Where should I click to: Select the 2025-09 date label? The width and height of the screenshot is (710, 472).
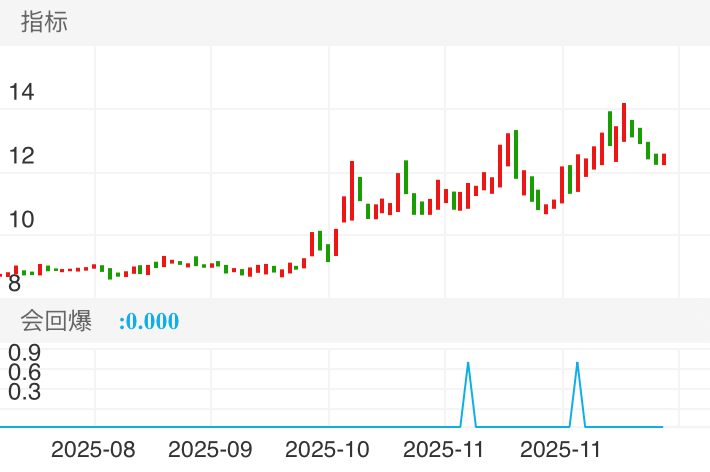point(210,449)
